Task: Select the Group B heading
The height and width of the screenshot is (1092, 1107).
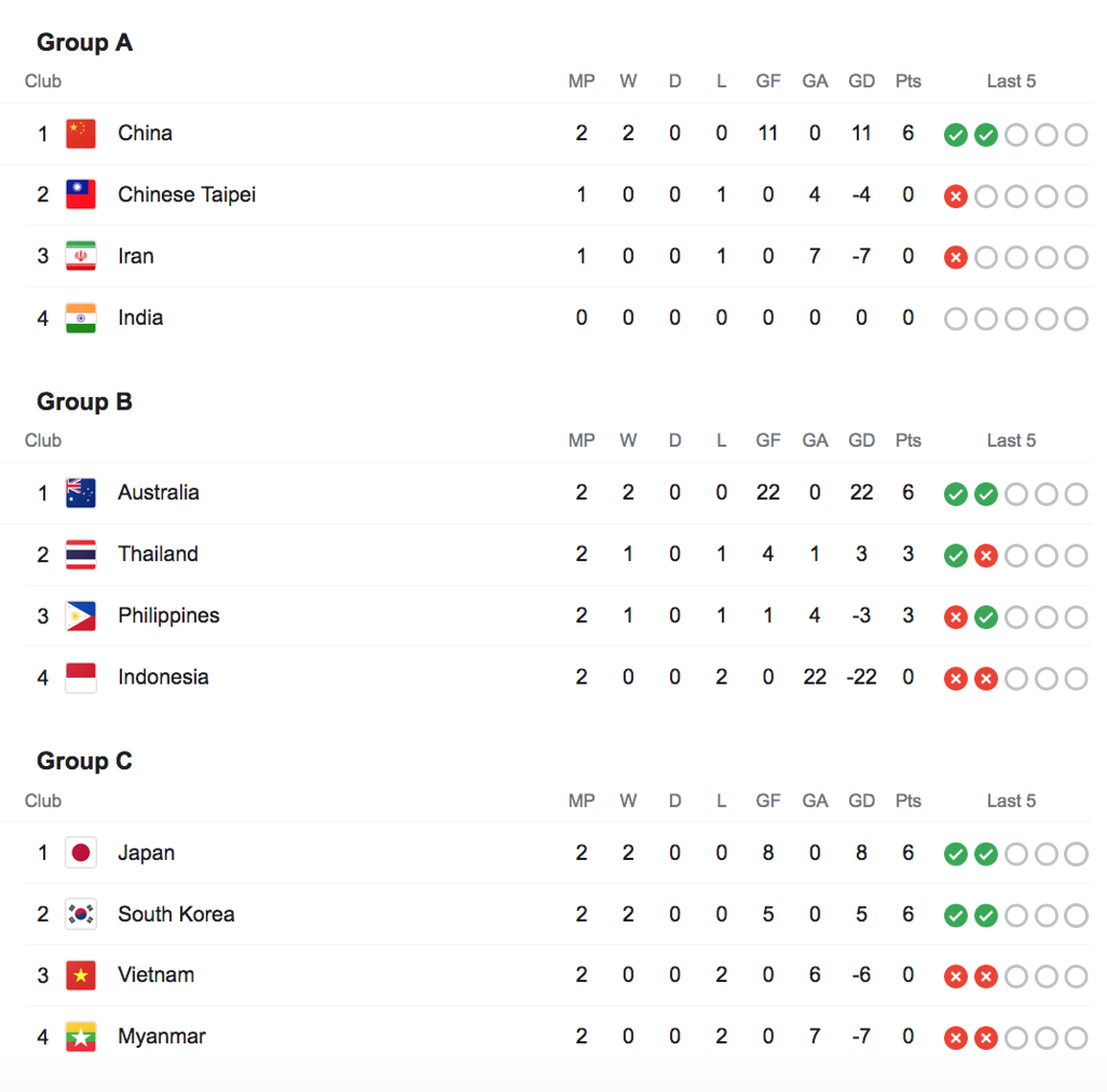Action: pyautogui.click(x=84, y=401)
